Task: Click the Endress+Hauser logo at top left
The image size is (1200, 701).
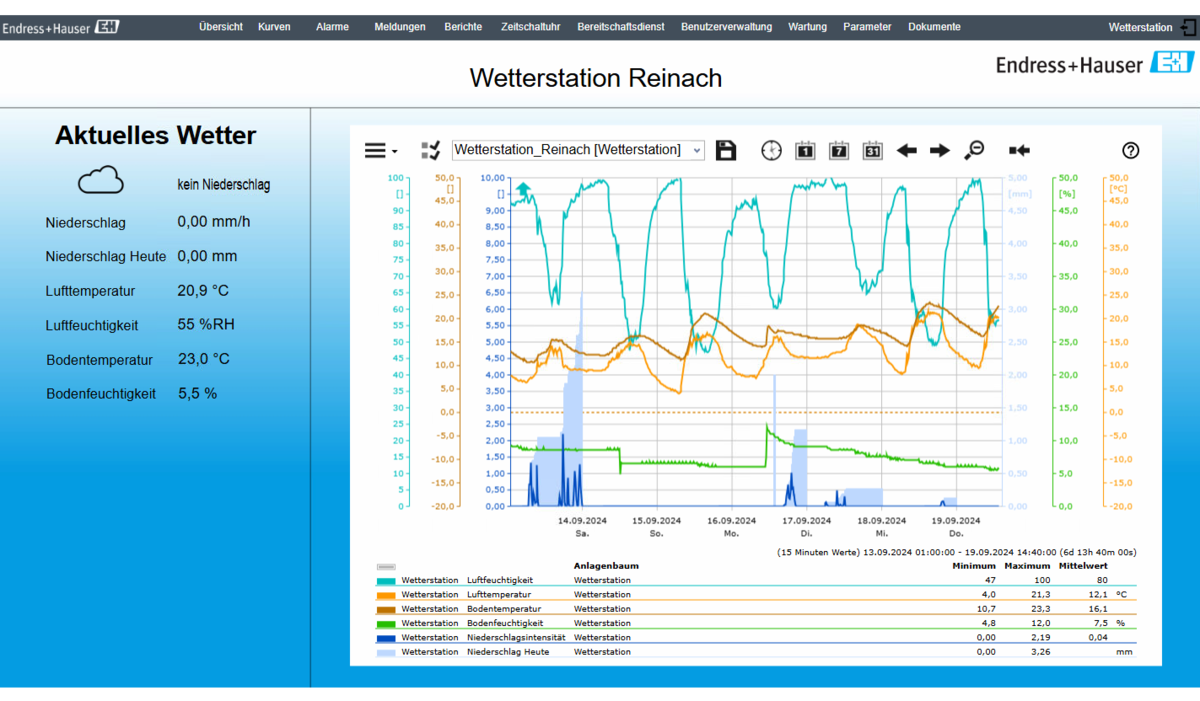Action: 60,28
